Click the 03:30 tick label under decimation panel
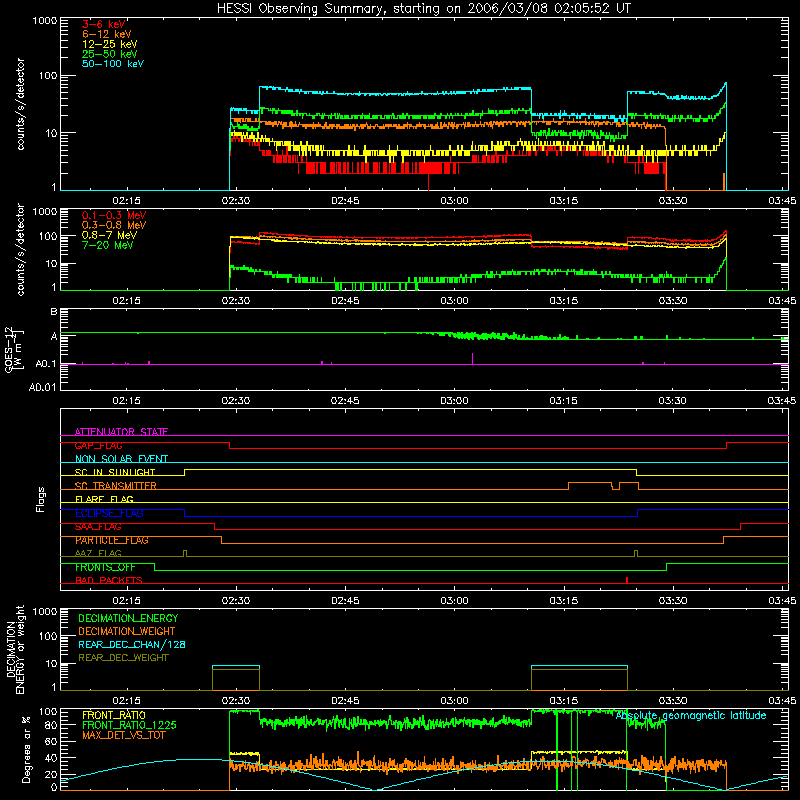This screenshot has height=800, width=800. tap(672, 701)
